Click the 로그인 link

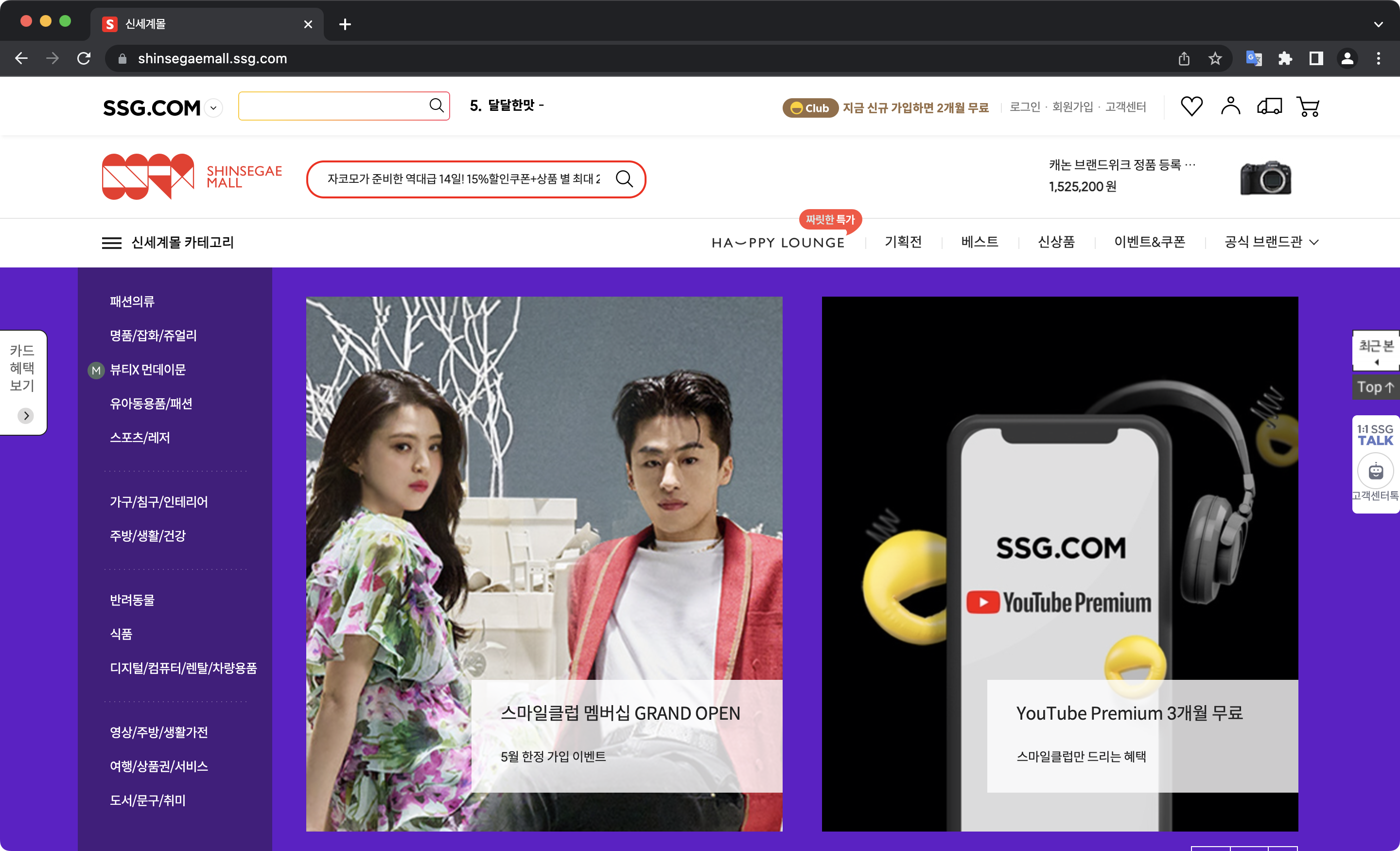click(1024, 107)
